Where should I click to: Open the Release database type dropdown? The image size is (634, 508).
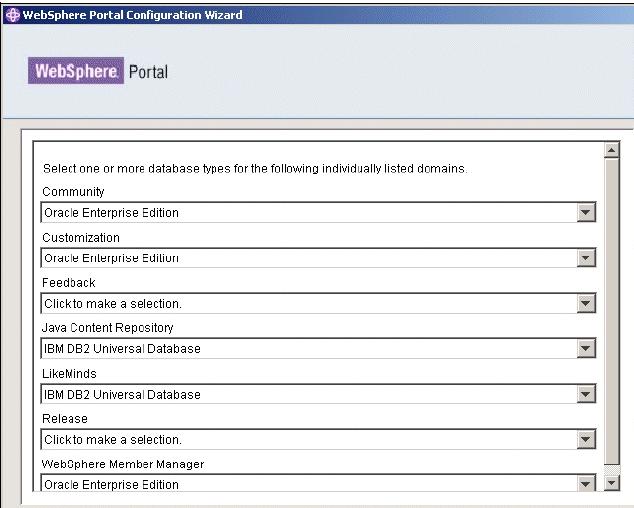click(x=318, y=439)
